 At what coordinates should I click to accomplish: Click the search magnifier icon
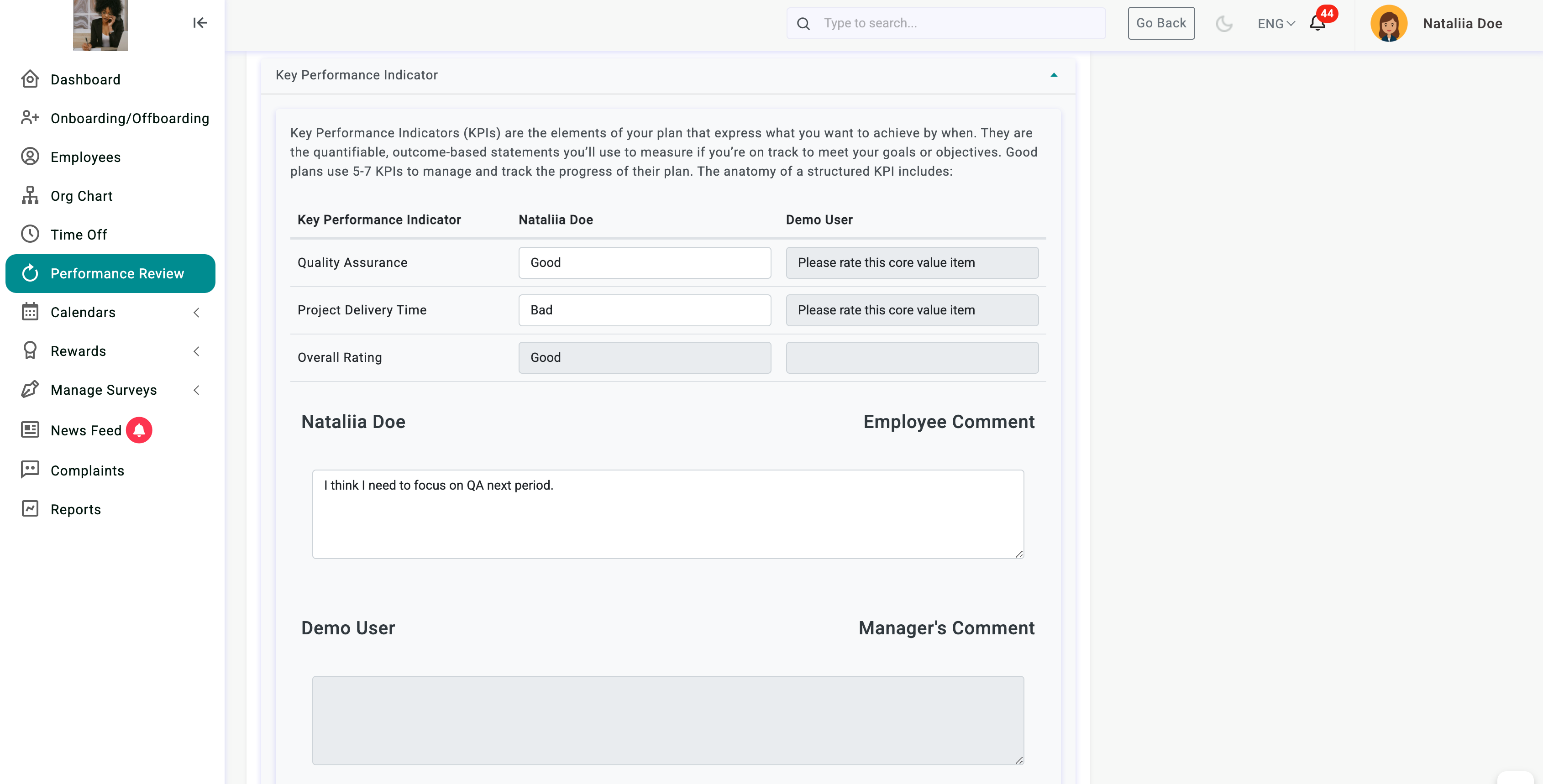[803, 23]
